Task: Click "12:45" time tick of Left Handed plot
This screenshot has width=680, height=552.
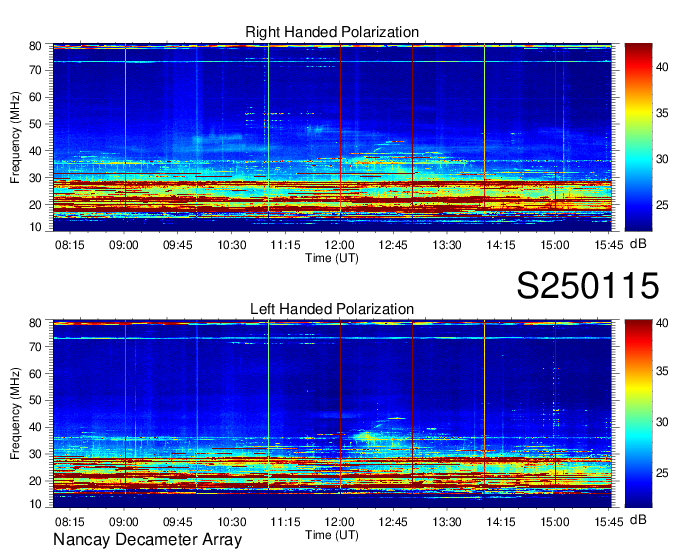Action: click(x=393, y=521)
